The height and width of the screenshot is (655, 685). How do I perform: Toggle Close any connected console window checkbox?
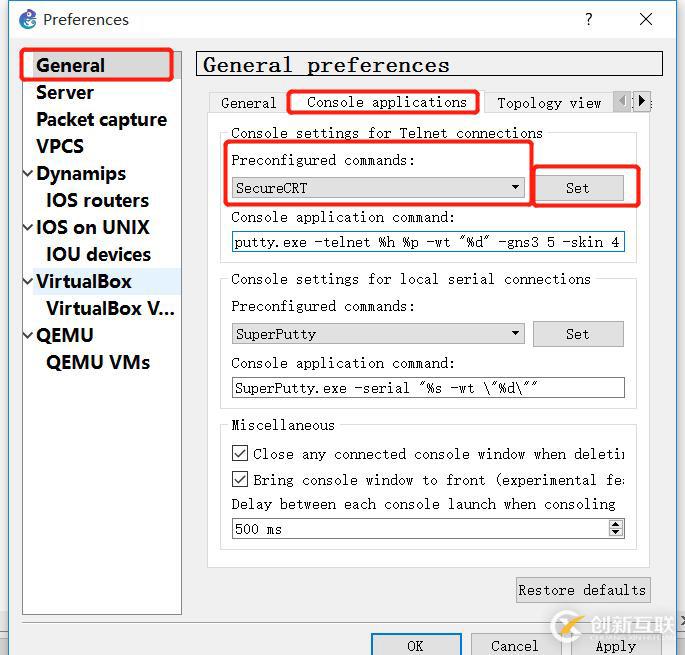coord(240,454)
